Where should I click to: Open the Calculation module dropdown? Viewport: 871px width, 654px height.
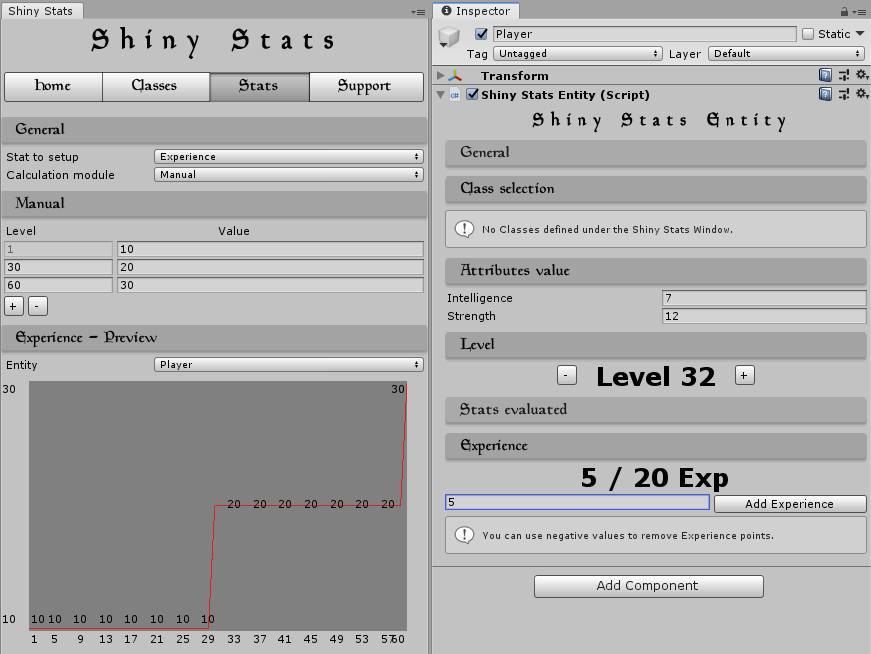tap(289, 175)
